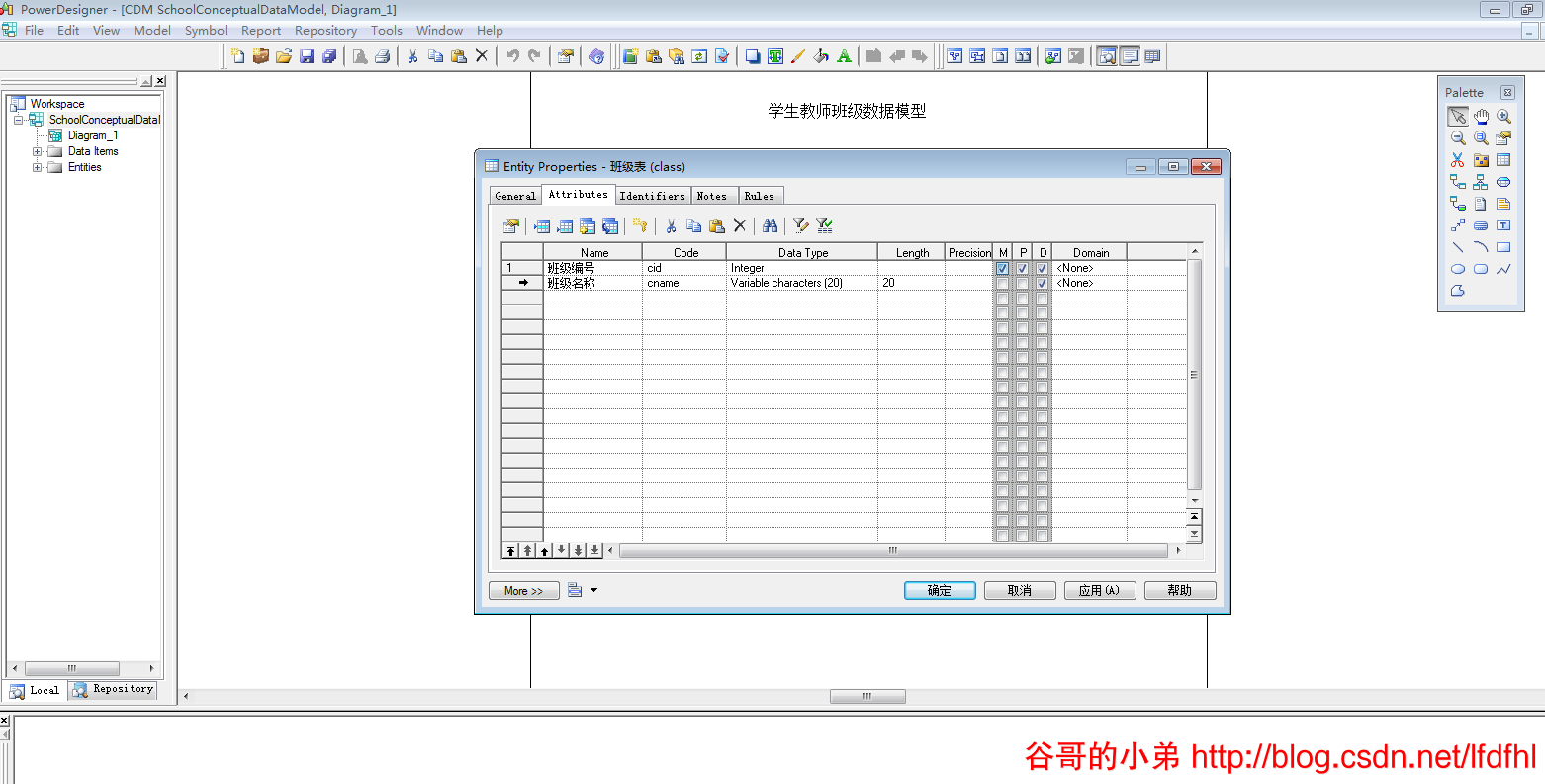This screenshot has height=784, width=1545.
Task: Select the Ellipse shape tool in Palette
Action: [1458, 269]
